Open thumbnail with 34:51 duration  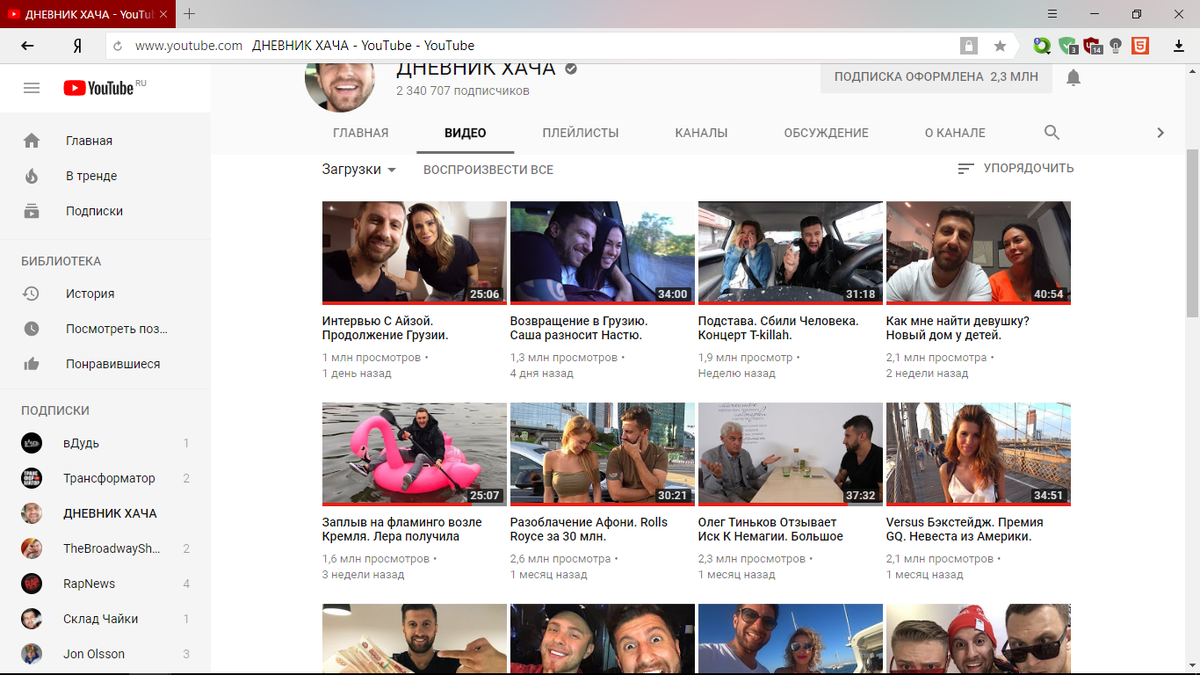[978, 454]
